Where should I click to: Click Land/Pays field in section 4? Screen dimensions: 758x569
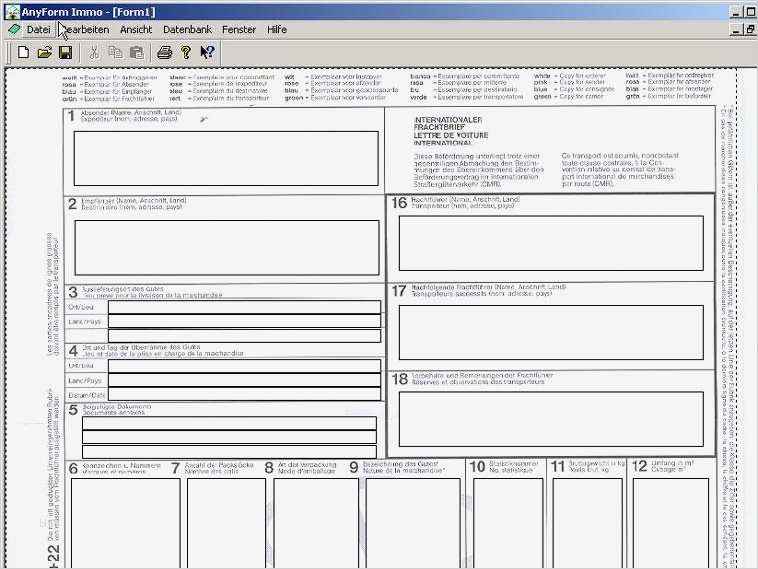tap(244, 380)
